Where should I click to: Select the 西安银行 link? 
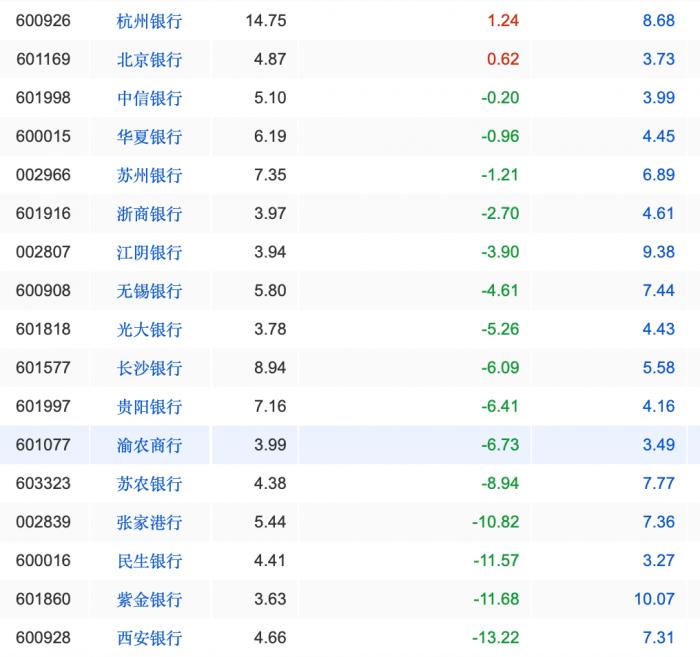(x=149, y=638)
